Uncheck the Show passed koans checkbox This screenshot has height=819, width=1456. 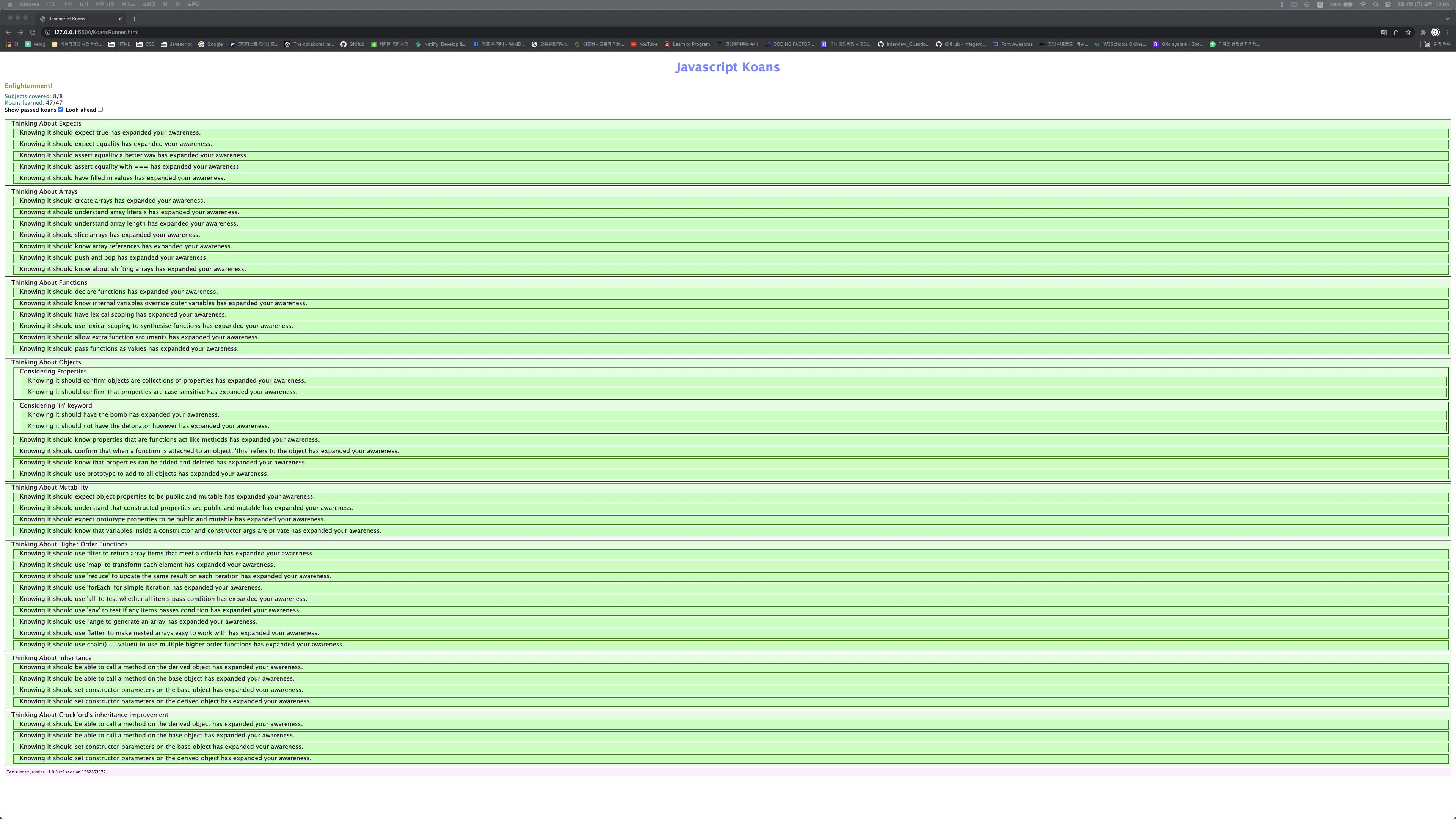tap(61, 110)
